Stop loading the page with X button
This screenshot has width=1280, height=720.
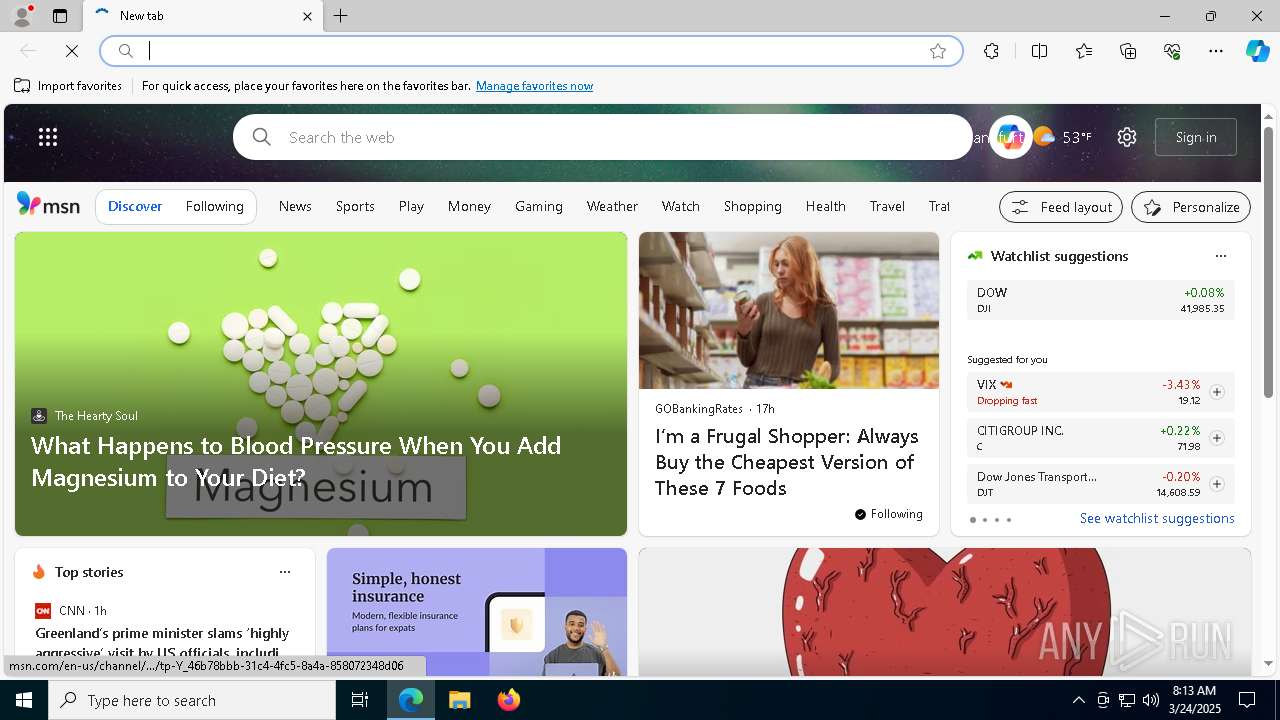click(72, 51)
